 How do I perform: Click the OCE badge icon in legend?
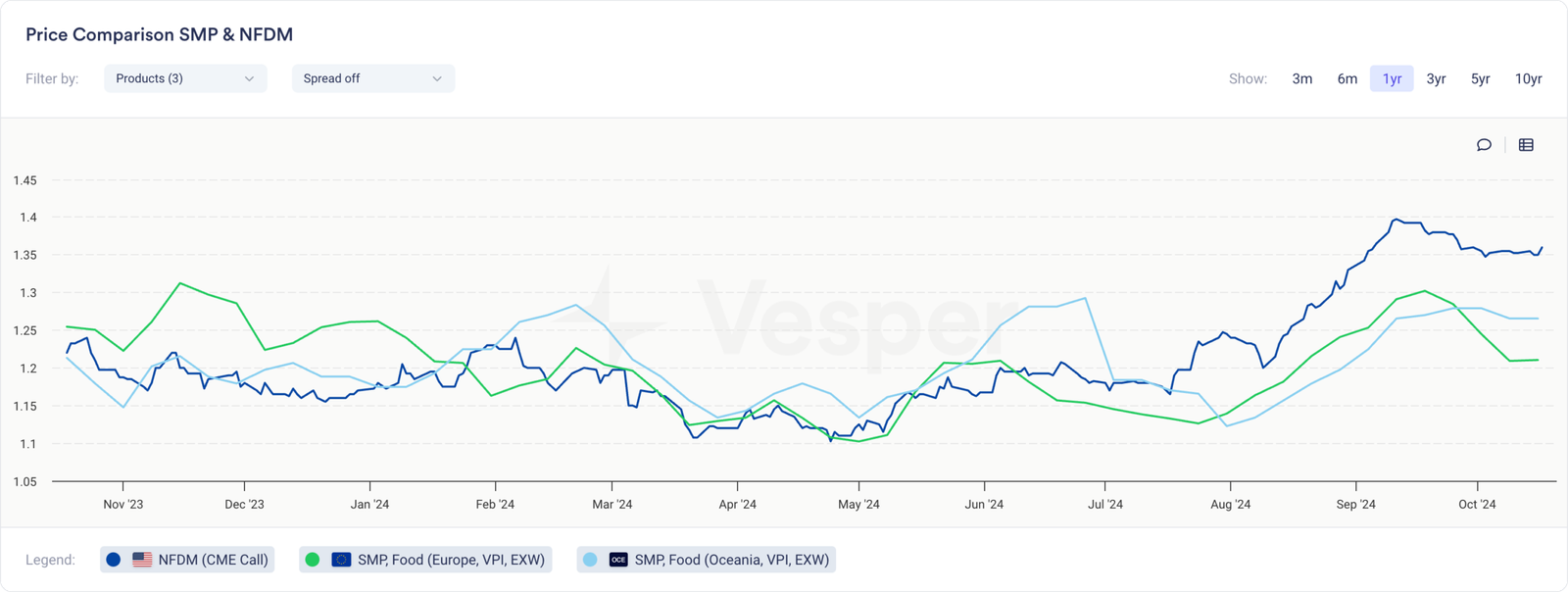point(618,560)
